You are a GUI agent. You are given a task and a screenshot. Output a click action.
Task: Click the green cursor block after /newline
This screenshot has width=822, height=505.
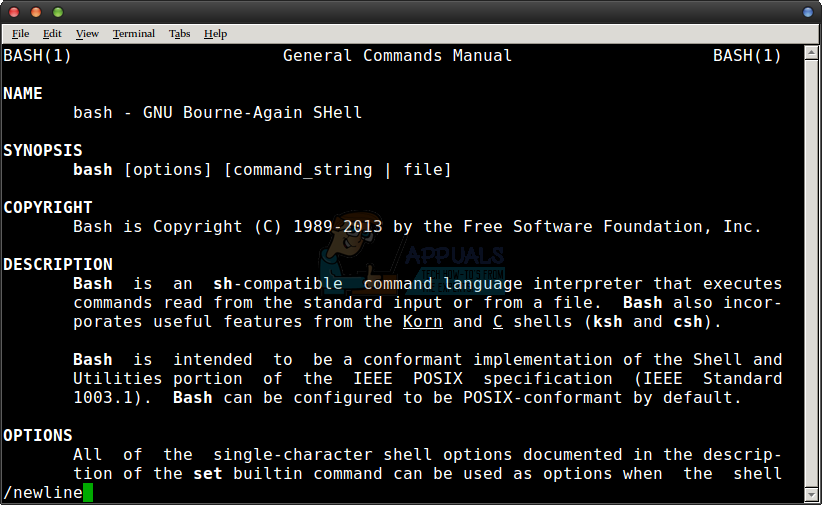88,492
